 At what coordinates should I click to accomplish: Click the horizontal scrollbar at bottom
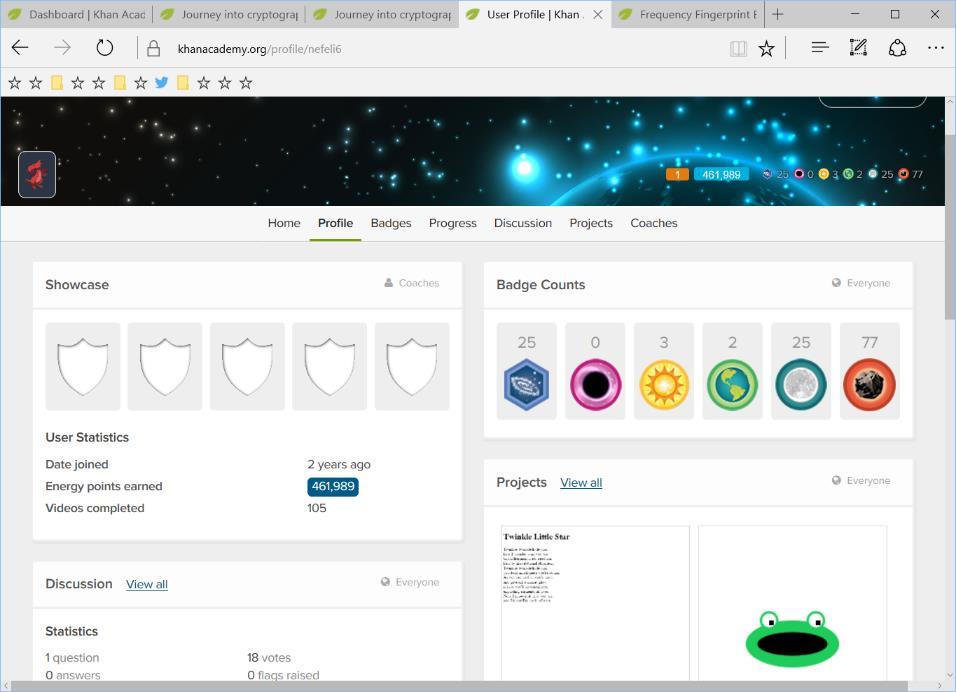458,687
